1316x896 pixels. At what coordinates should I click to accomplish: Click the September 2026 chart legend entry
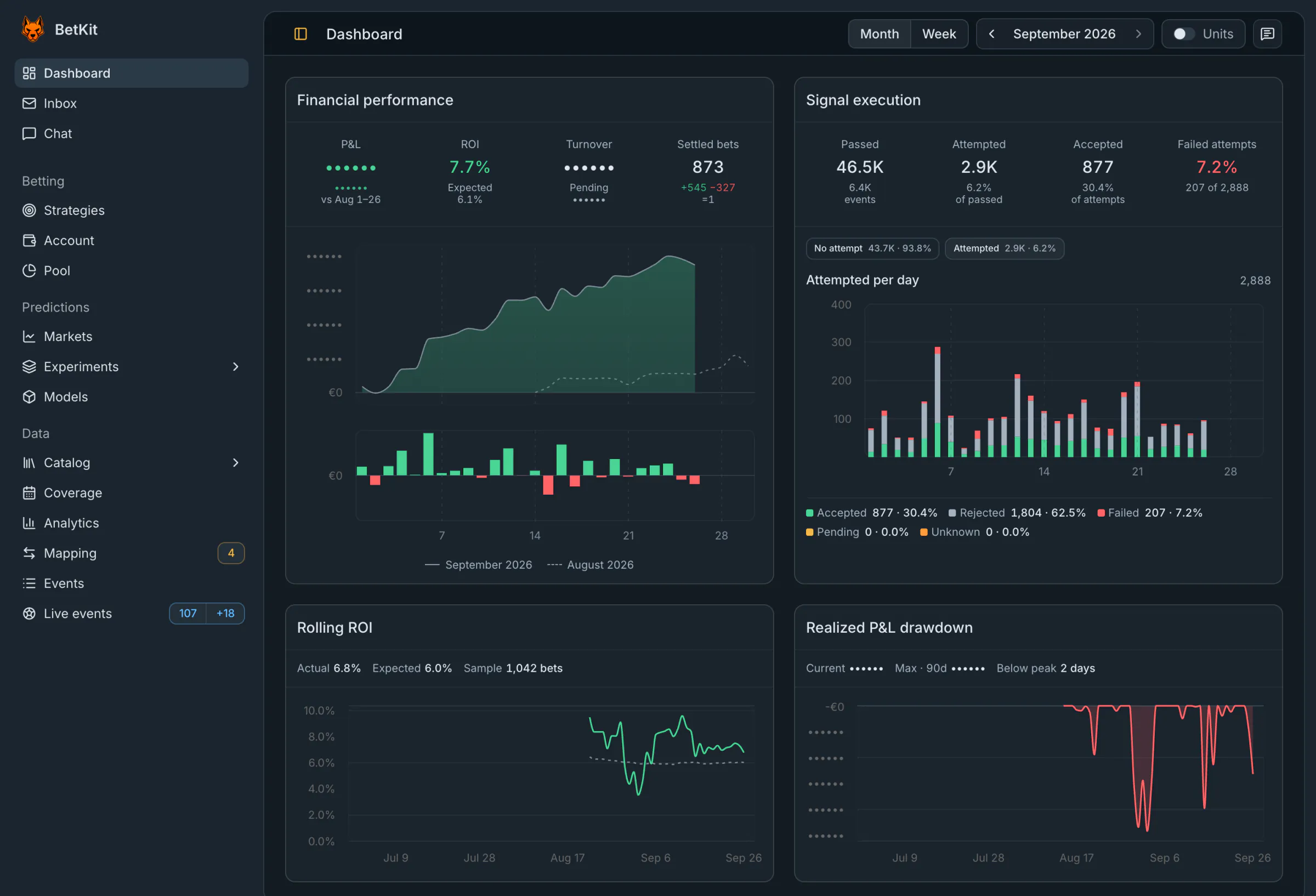click(479, 565)
